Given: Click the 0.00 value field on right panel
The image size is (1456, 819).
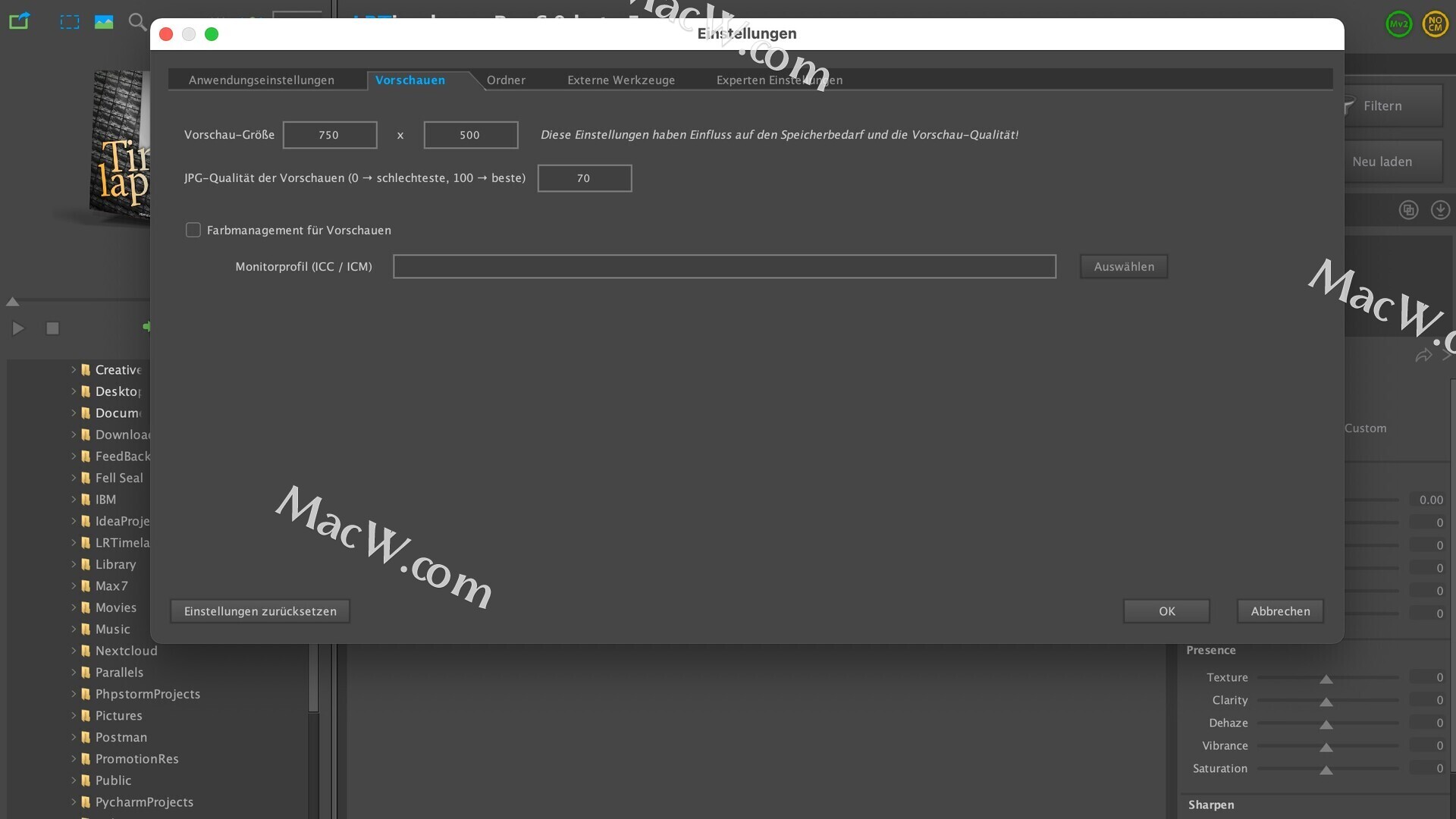Looking at the screenshot, I should pyautogui.click(x=1429, y=500).
